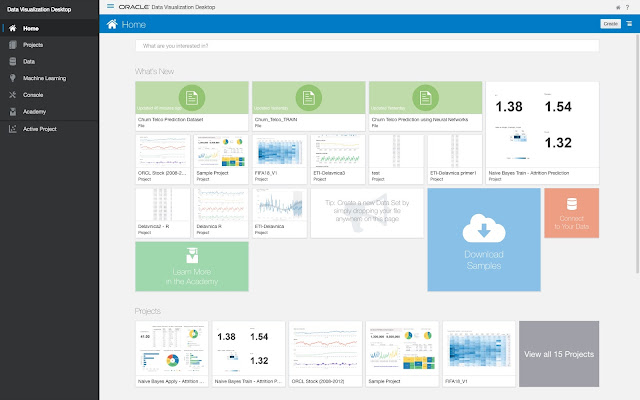This screenshot has height=400, width=640.
Task: Select Academy in the sidebar menu
Action: 34,111
